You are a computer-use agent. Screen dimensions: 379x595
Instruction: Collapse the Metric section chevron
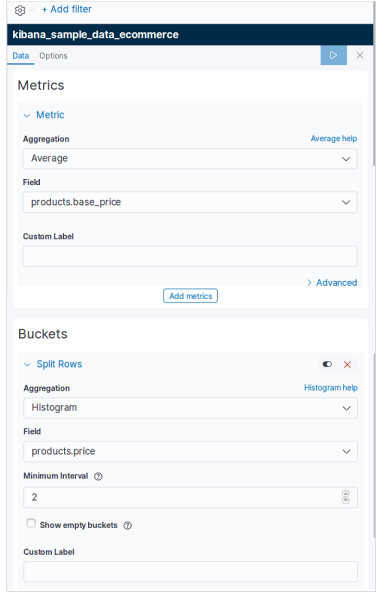(x=27, y=115)
